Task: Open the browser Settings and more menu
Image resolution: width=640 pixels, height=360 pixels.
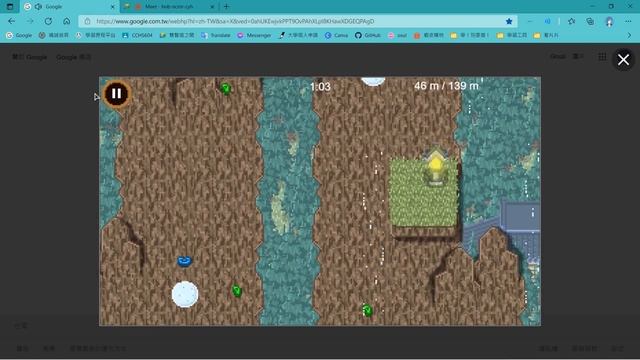Action: (628, 21)
